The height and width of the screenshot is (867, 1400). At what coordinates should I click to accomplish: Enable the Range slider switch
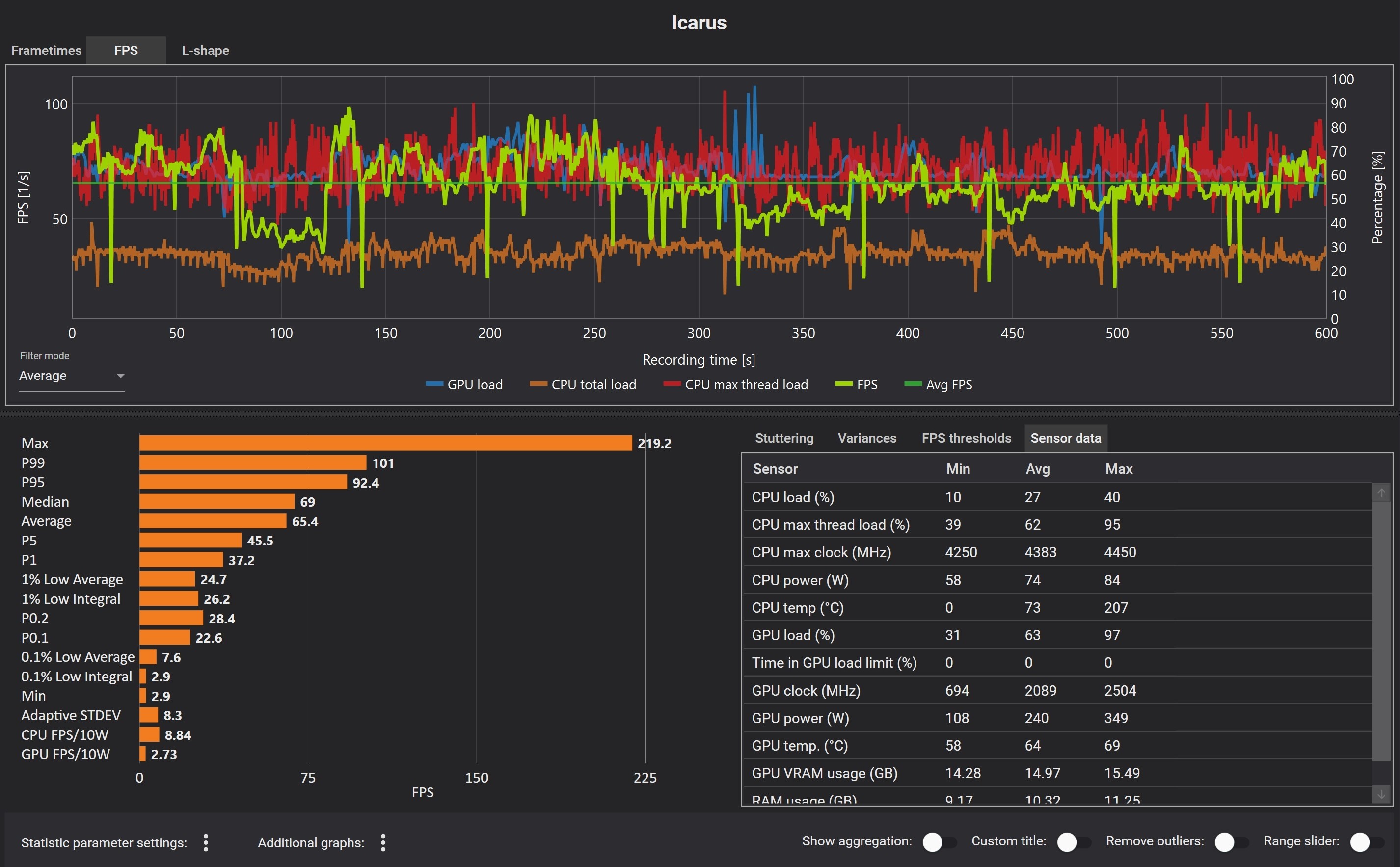tap(1366, 842)
